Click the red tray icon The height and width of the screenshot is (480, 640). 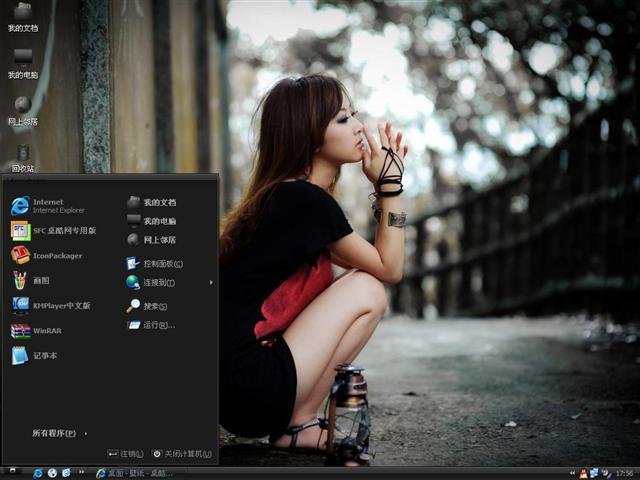(583, 473)
